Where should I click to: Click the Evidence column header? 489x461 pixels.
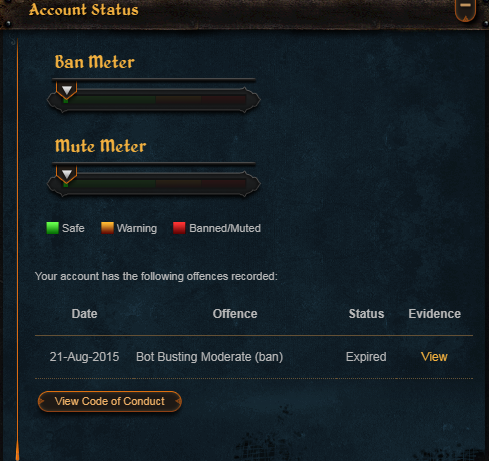(x=435, y=314)
